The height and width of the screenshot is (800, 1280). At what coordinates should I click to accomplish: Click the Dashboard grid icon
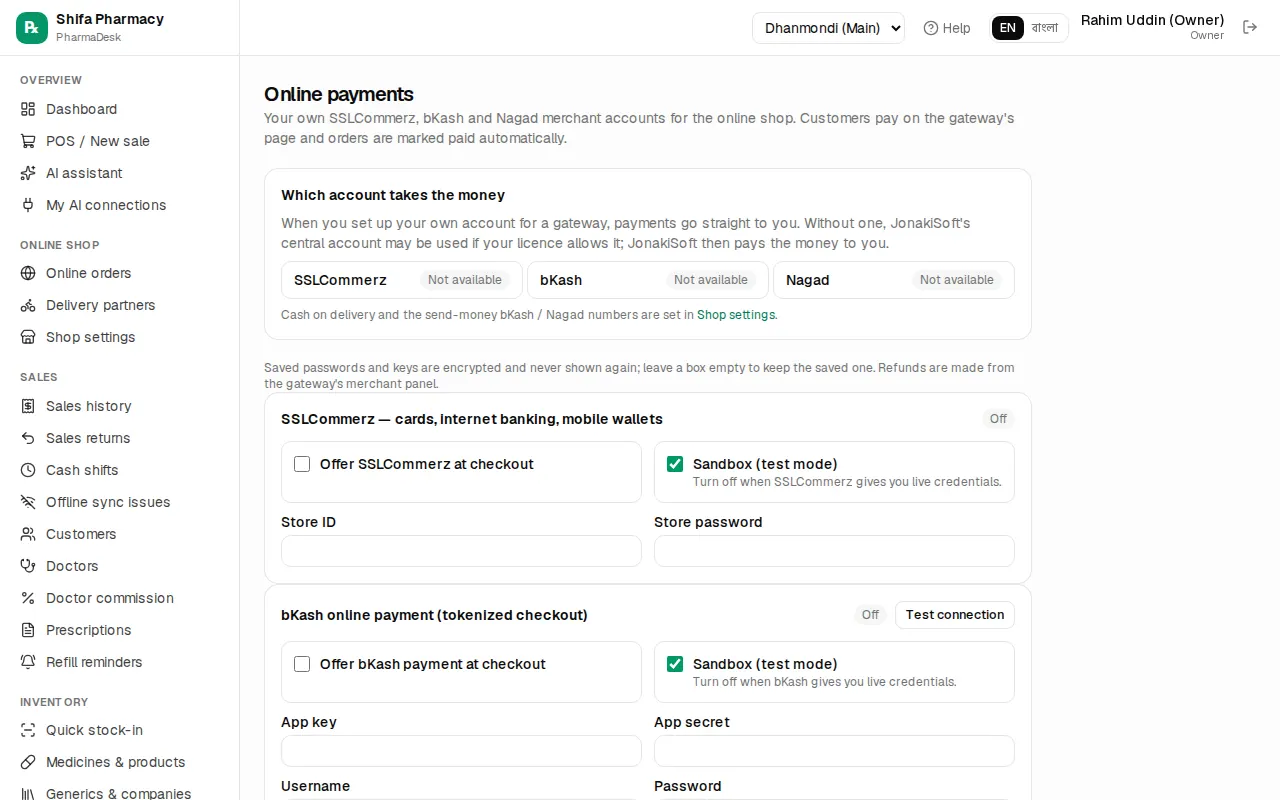pyautogui.click(x=28, y=109)
